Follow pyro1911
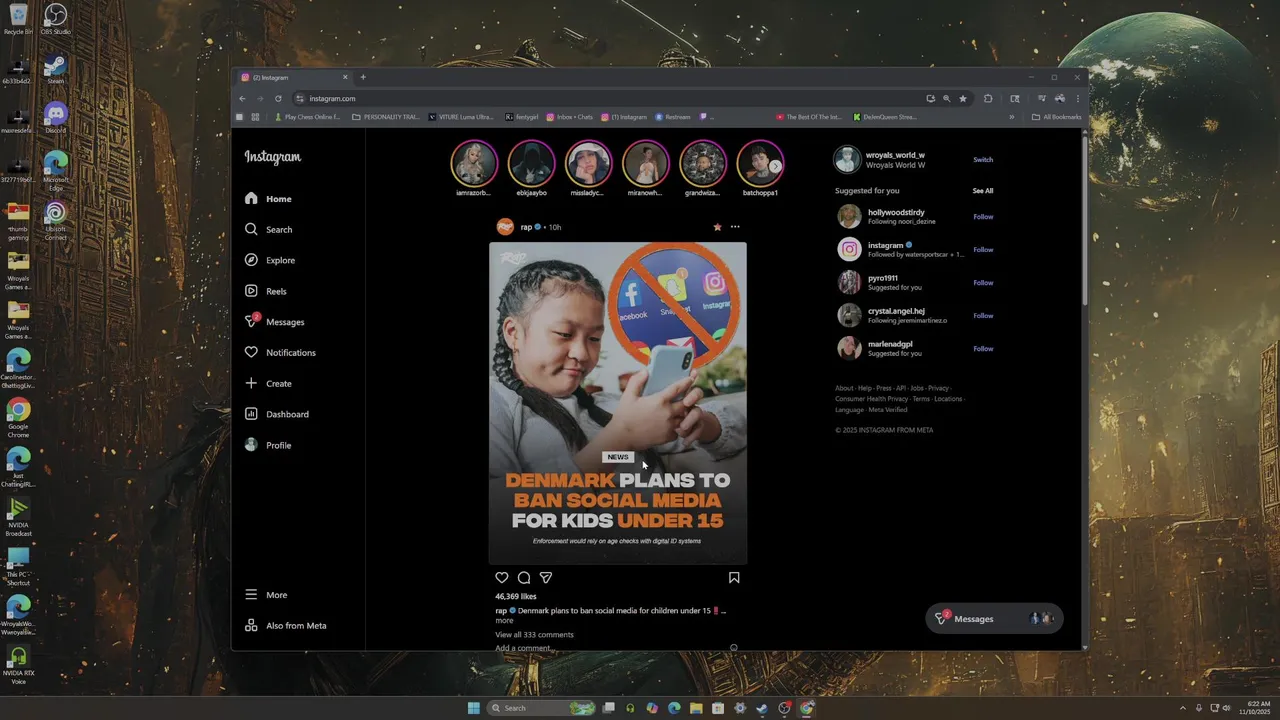Screen dimensions: 1280x720 pyautogui.click(x=983, y=283)
